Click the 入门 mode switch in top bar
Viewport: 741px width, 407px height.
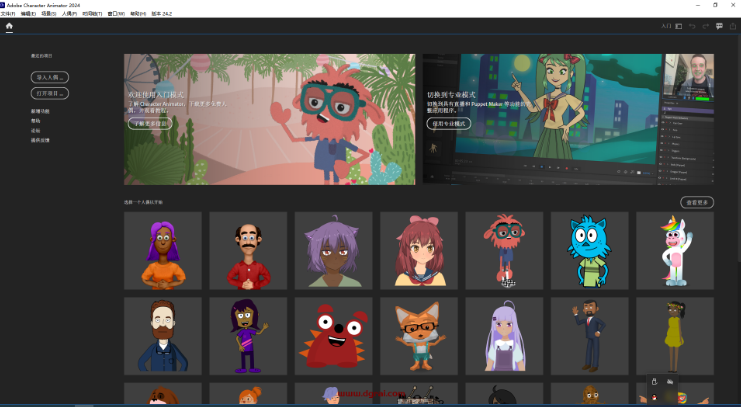(x=666, y=26)
